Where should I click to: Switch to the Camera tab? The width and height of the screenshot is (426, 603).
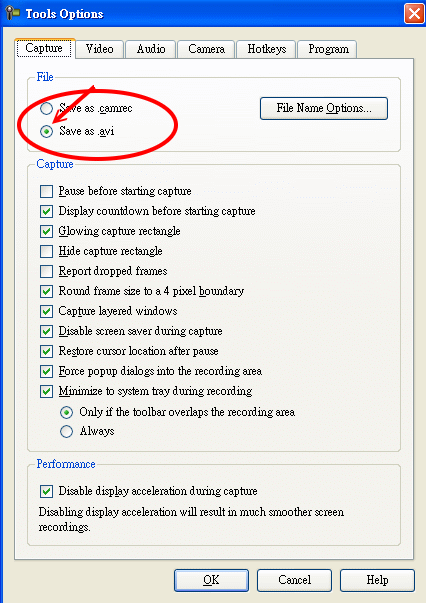pos(206,49)
